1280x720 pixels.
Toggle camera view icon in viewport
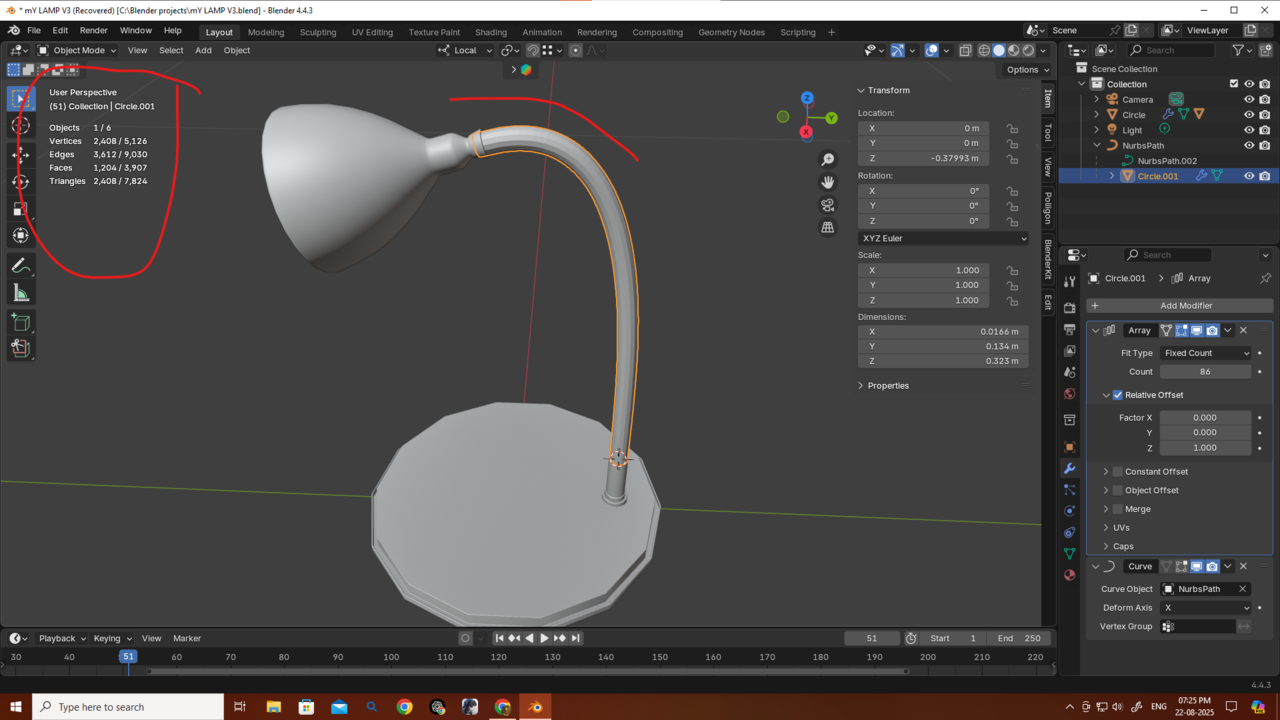[x=827, y=205]
